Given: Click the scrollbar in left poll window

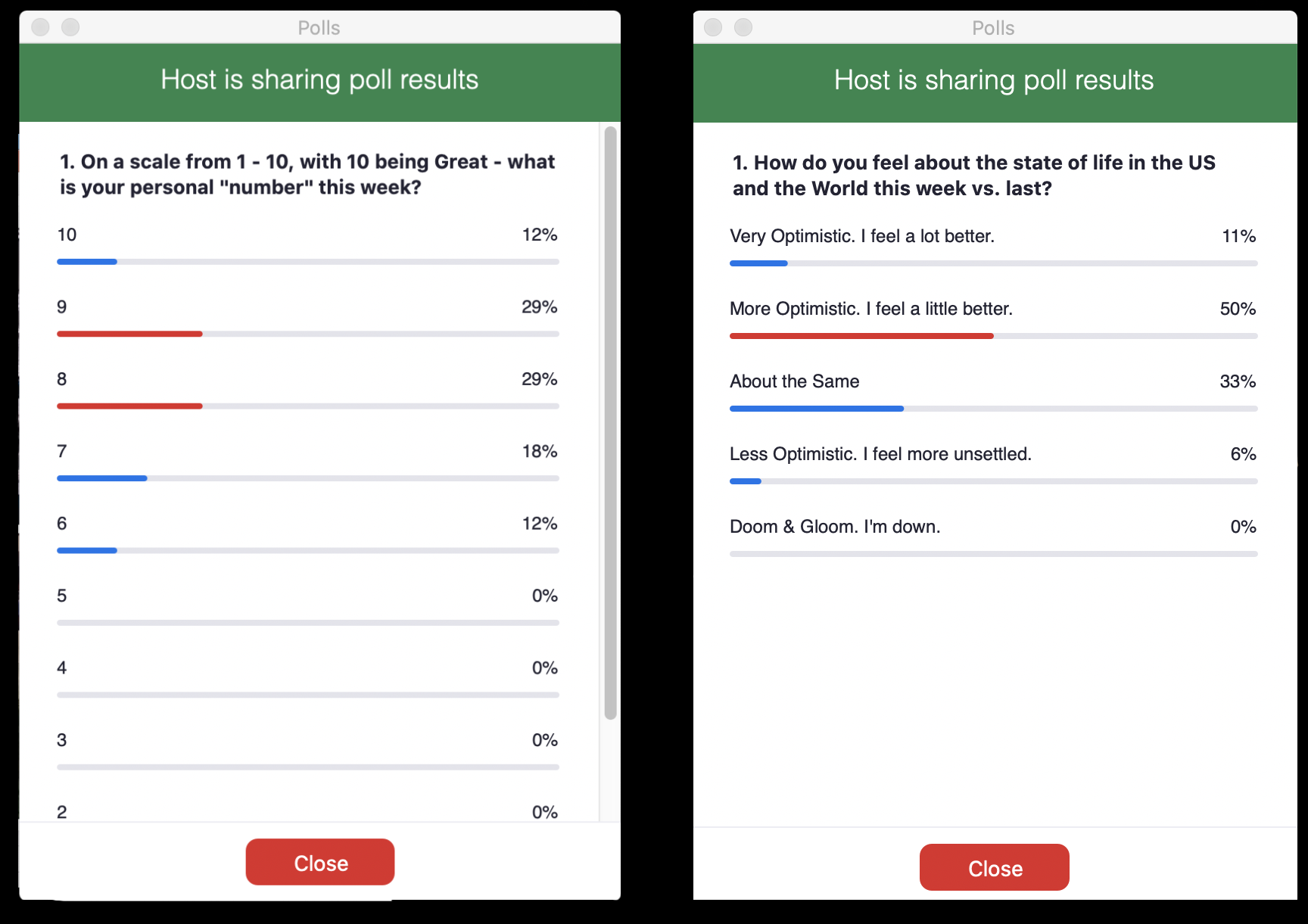Looking at the screenshot, I should 610,422.
